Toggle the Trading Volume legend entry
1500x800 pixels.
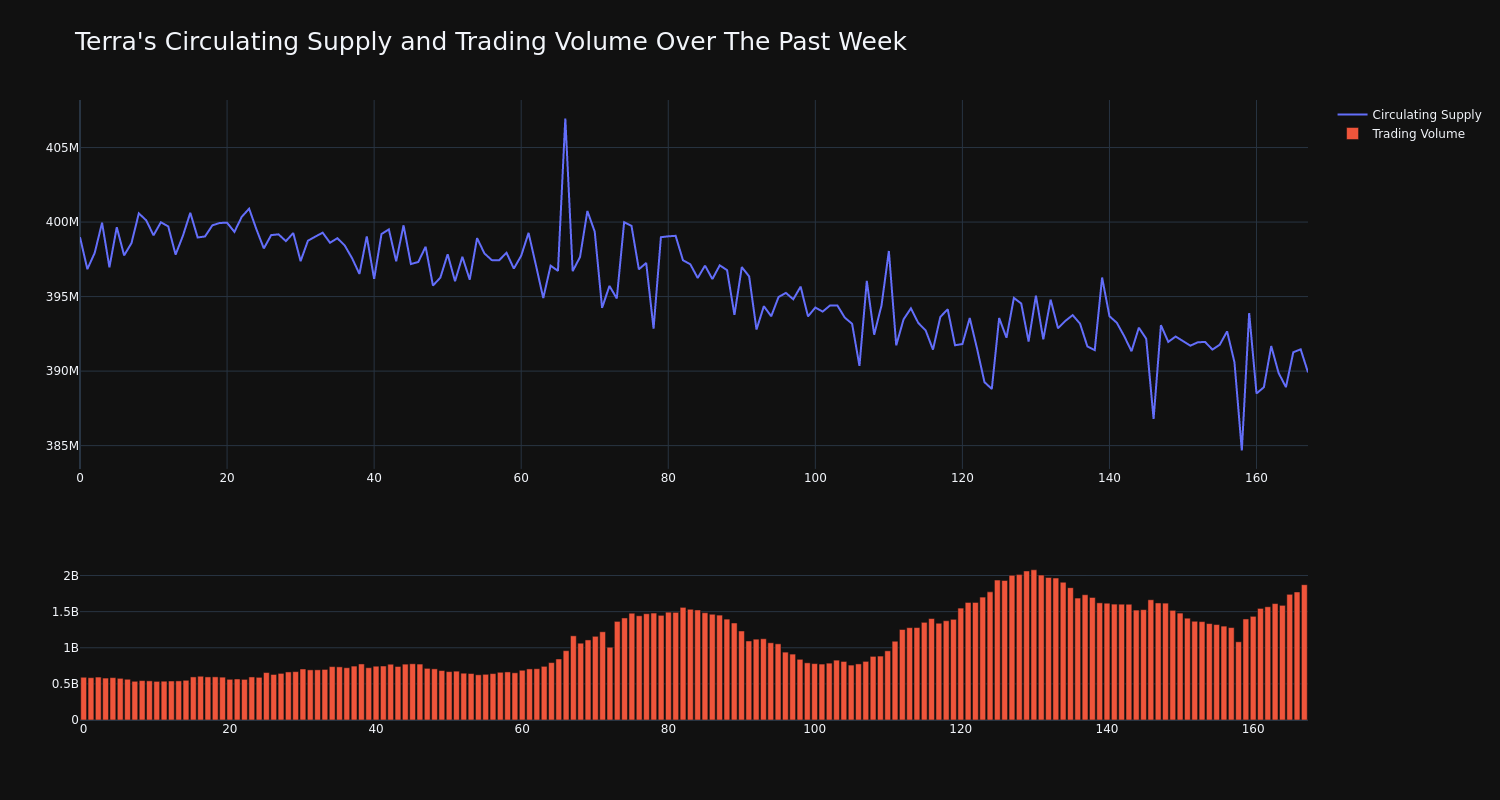(x=1405, y=134)
